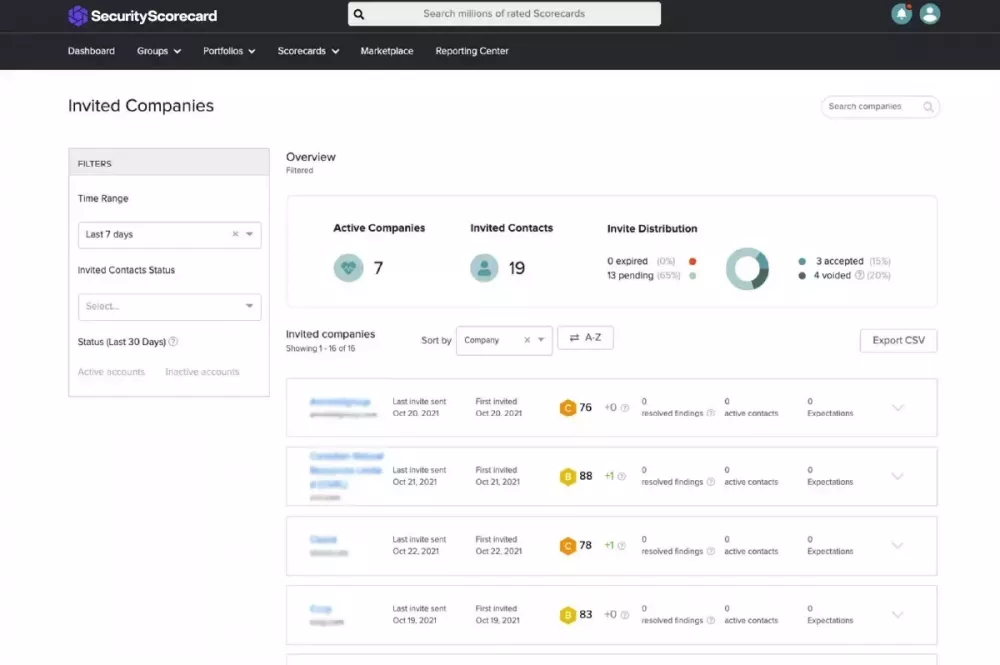The width and height of the screenshot is (1000, 665).
Task: Click resolved findings help icon in Oct 19 row
Action: 710,620
